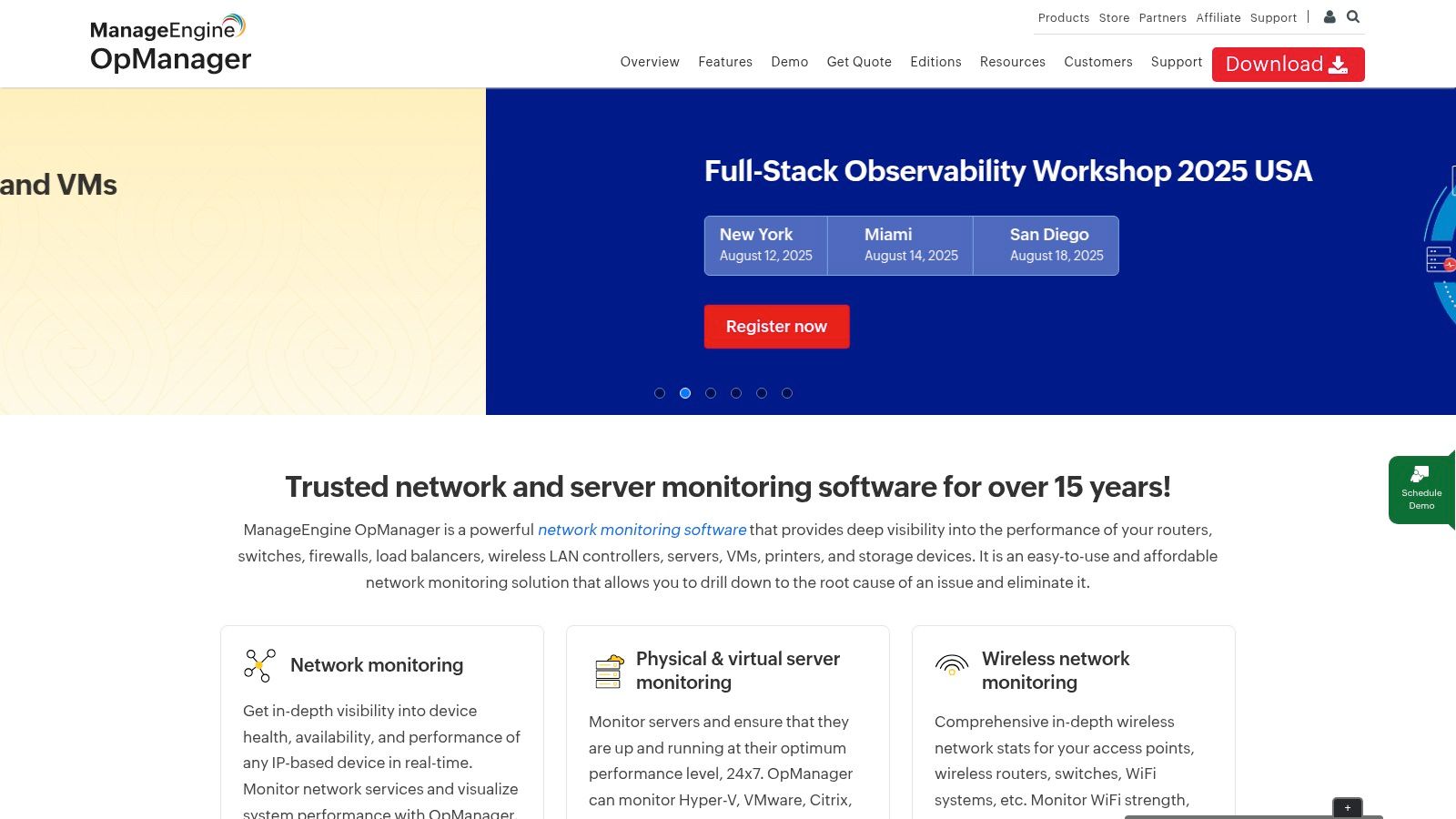
Task: Open the Affiliate top link
Action: click(x=1218, y=17)
